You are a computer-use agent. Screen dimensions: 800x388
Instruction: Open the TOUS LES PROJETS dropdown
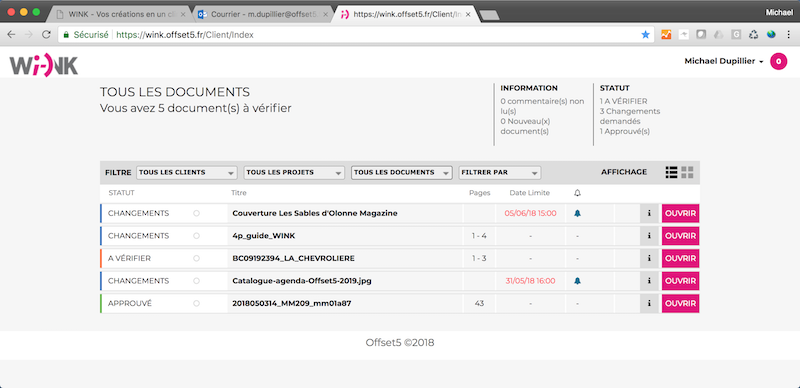pyautogui.click(x=294, y=173)
